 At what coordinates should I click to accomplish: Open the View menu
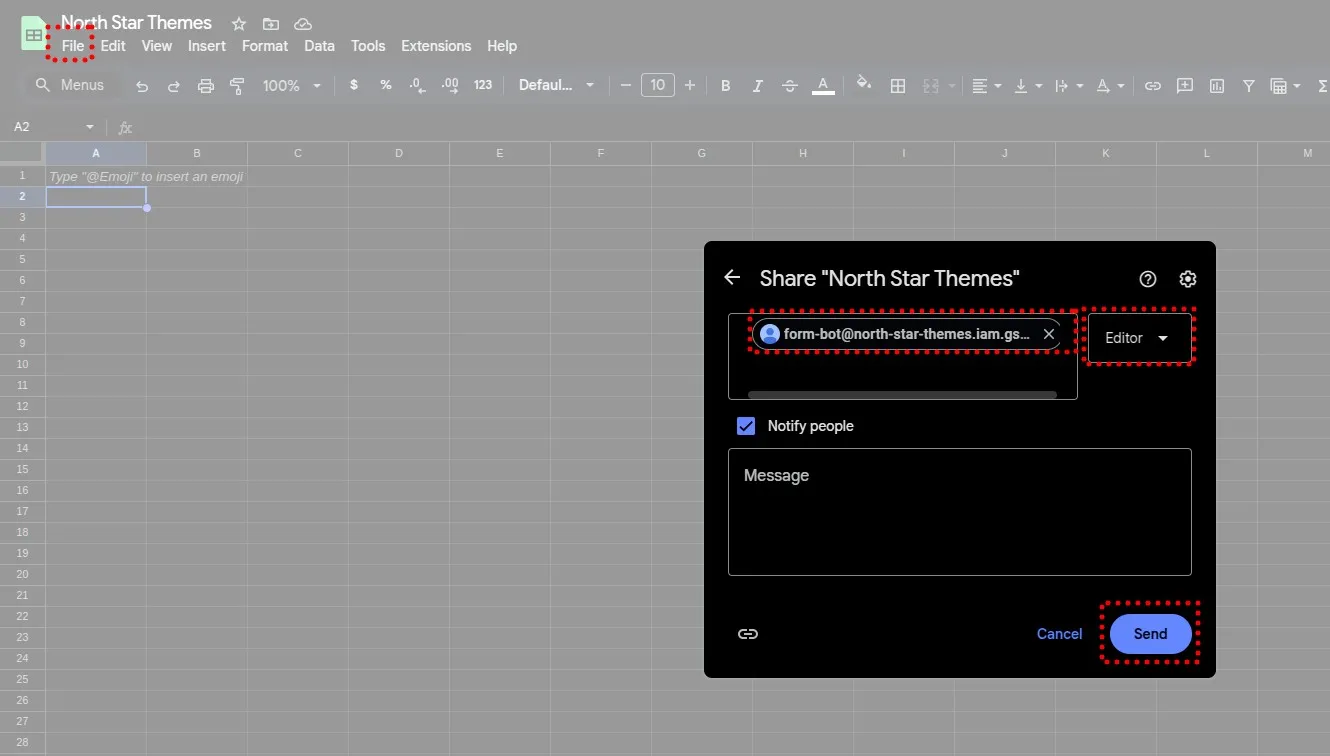(156, 46)
